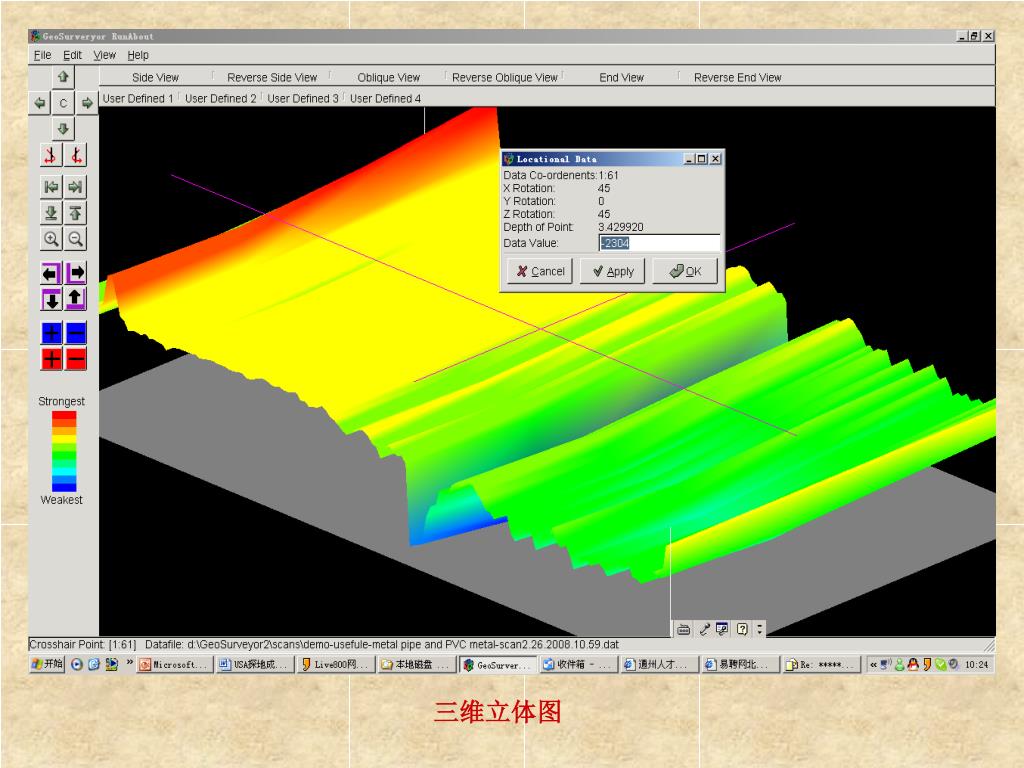Click the pen tool icon in floating toolbar
This screenshot has height=768, width=1024.
[x=703, y=629]
